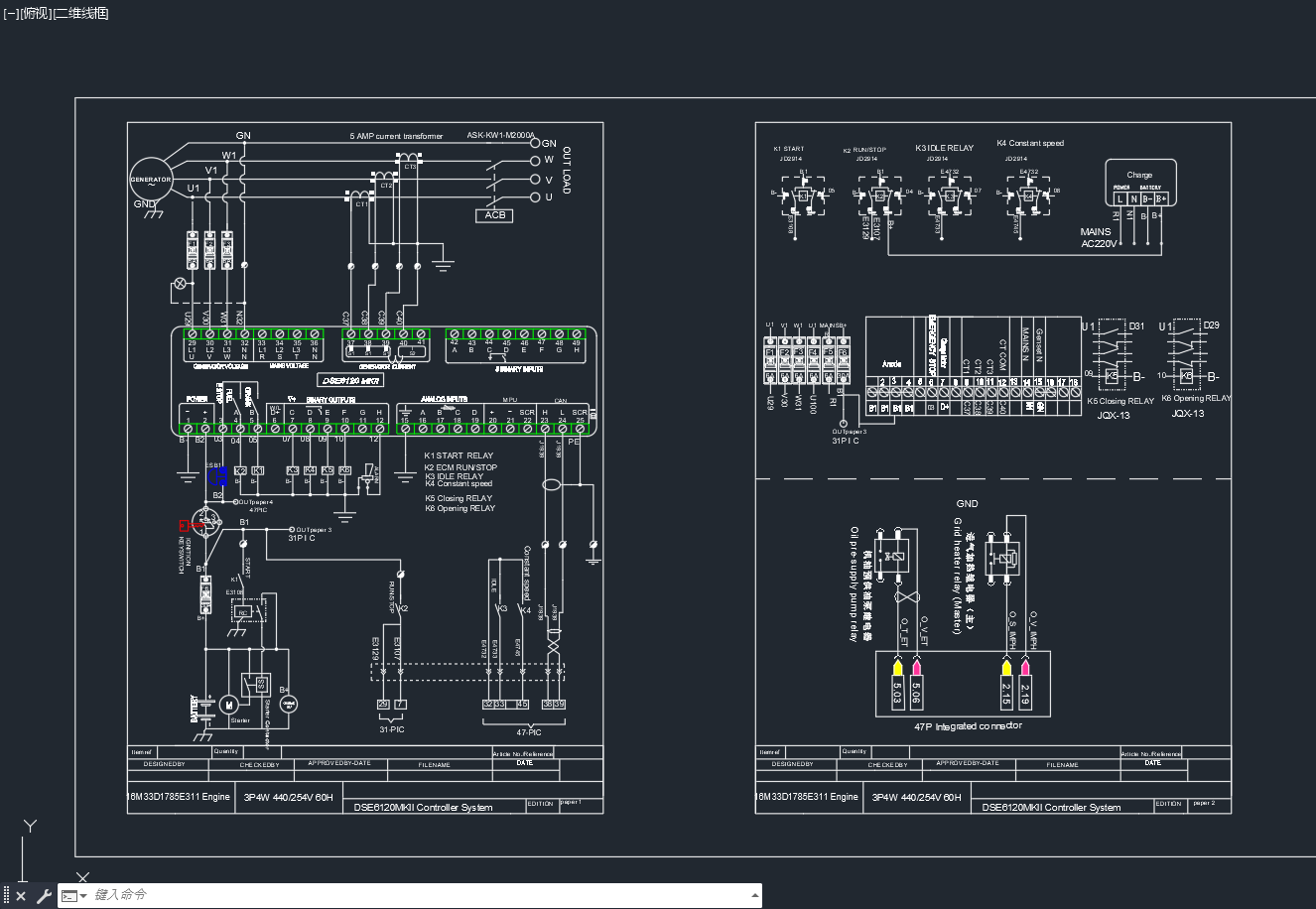Select the F1 fuse on paper 2
This screenshot has width=1316, height=909.
click(770, 361)
